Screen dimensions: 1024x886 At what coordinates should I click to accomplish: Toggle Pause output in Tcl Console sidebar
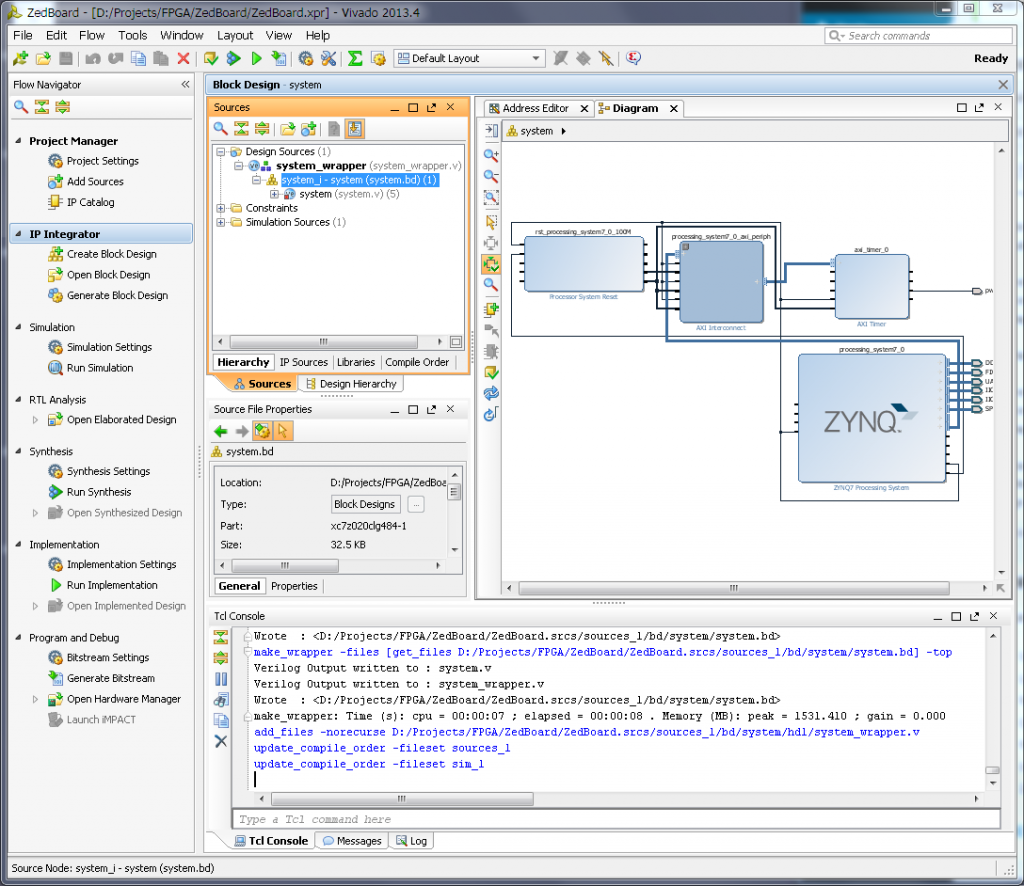(x=222, y=679)
